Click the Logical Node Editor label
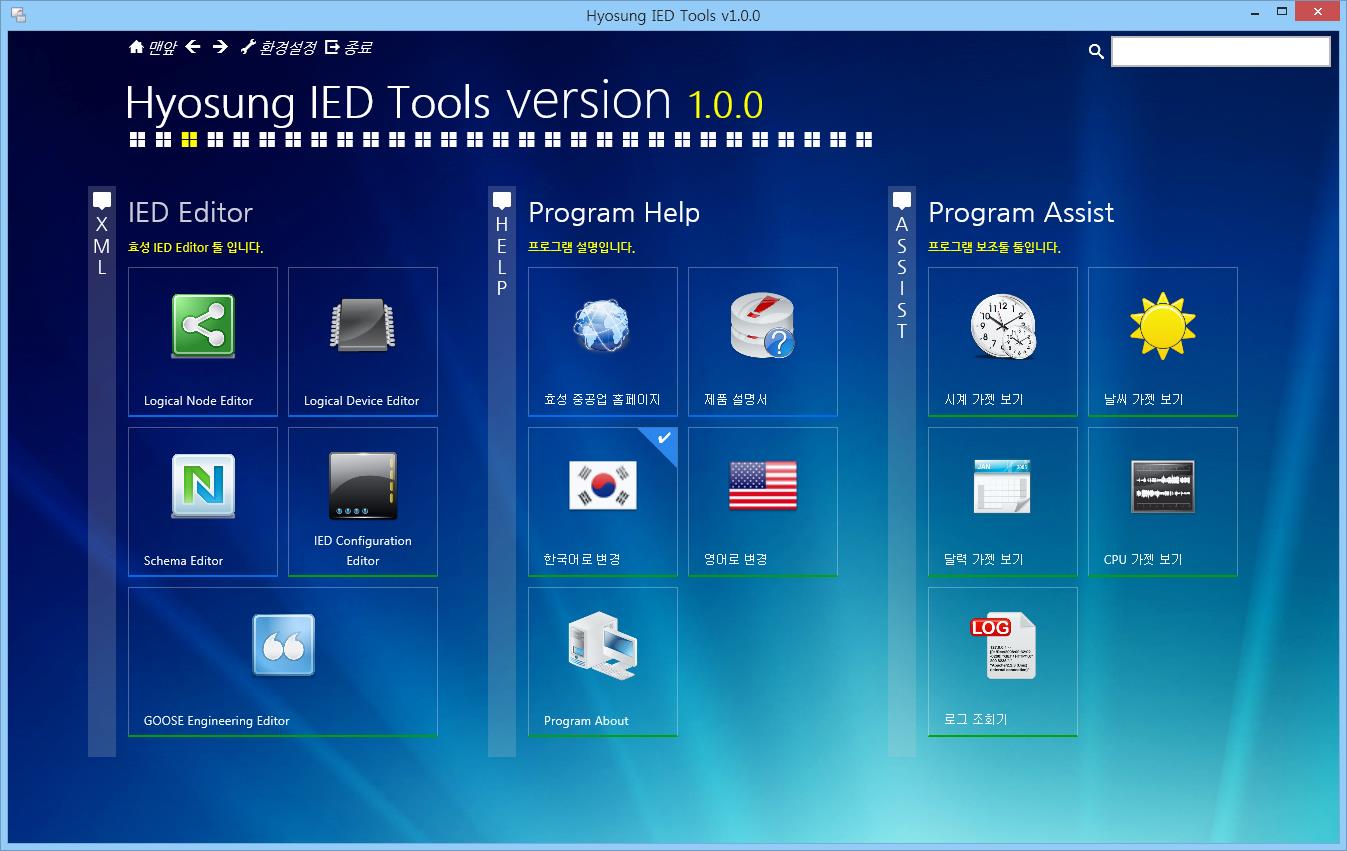Screen dimensions: 1347x851 [198, 401]
